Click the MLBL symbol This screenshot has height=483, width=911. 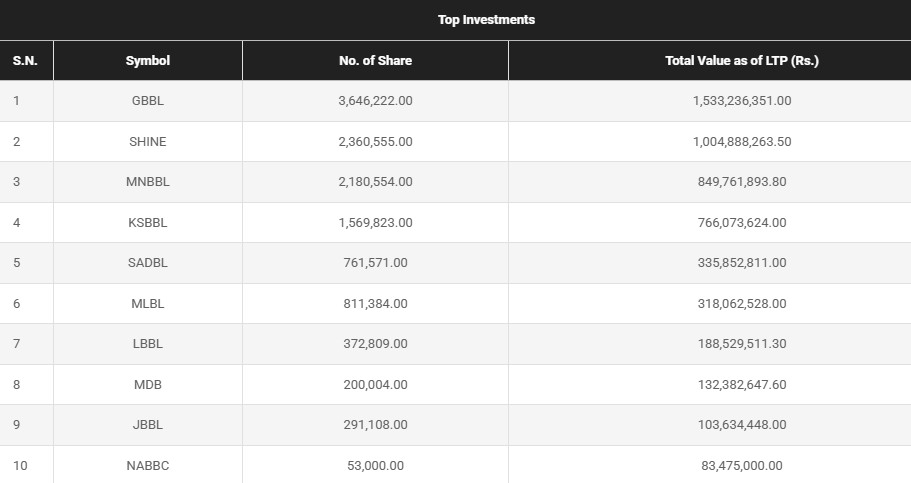tap(148, 304)
